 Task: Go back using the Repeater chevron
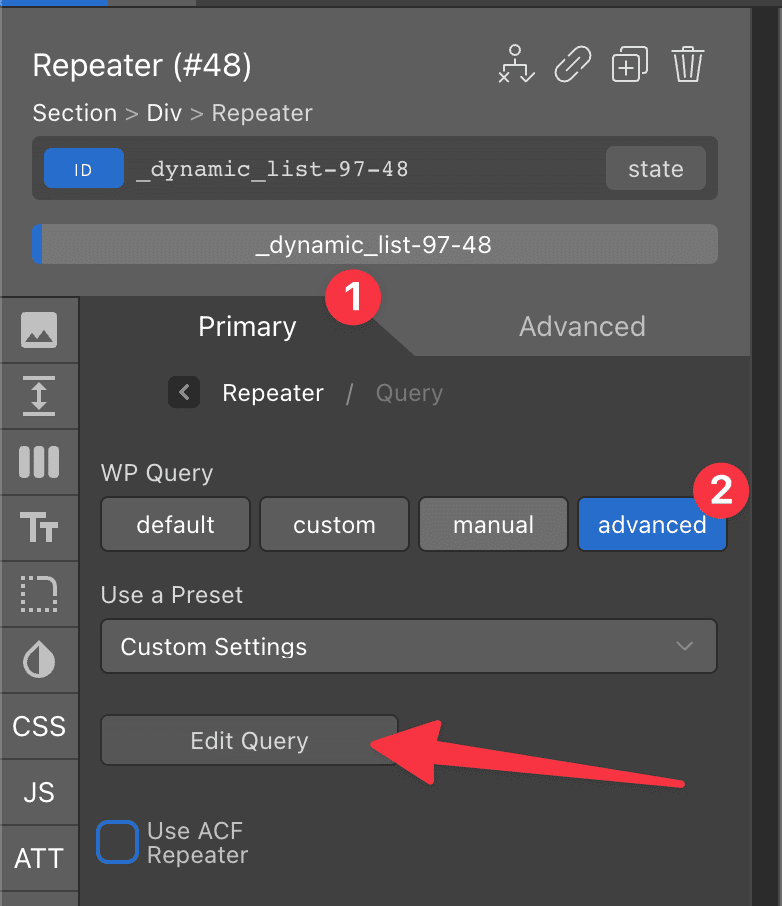(x=184, y=392)
